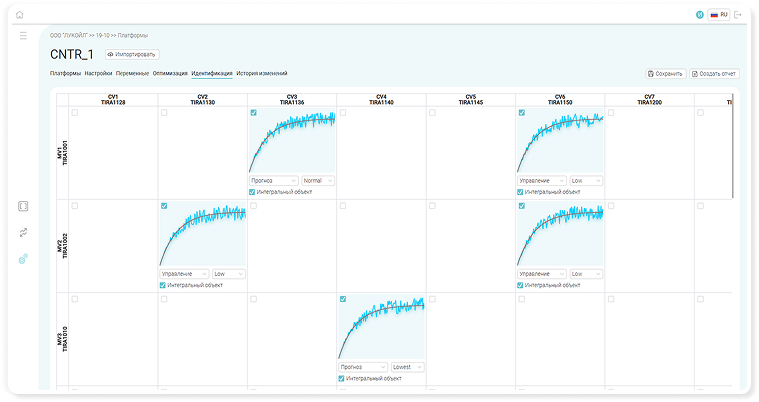Image resolution: width=759 pixels, height=402 pixels.
Task: Click the MV1/CV6 response chart thumbnail
Action: tap(561, 142)
